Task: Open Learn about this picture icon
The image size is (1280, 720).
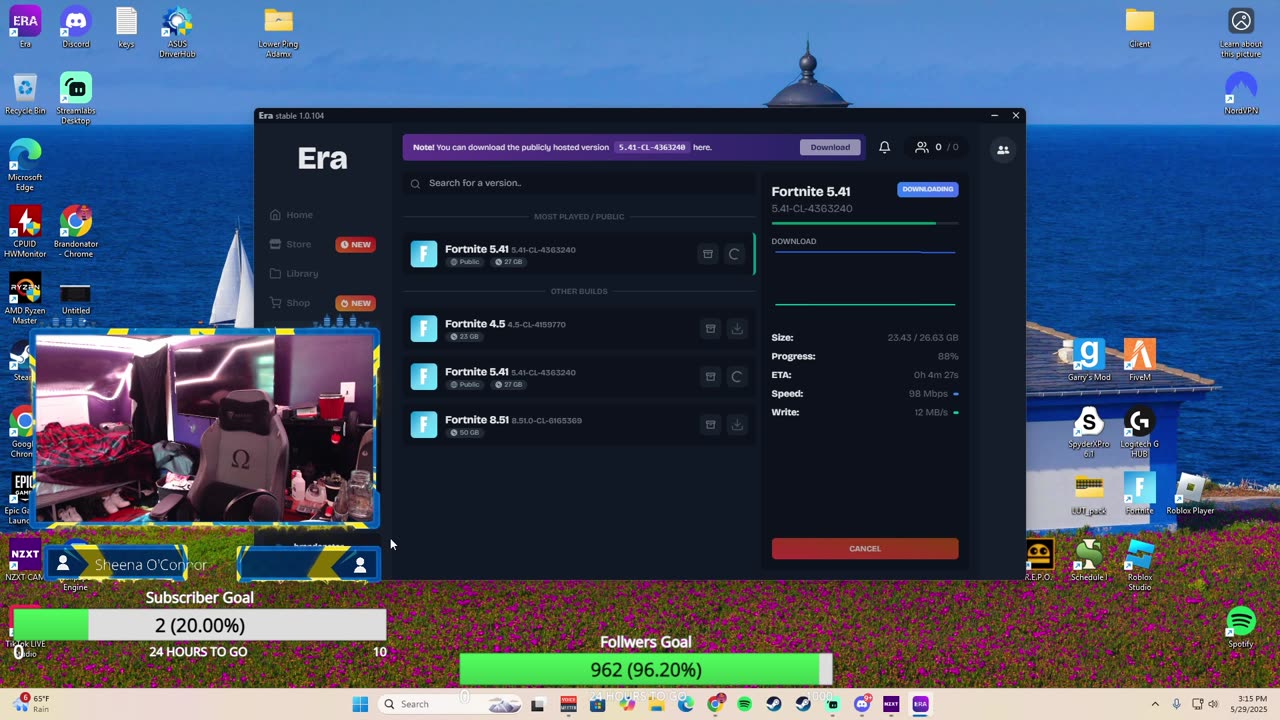Action: pos(1241,32)
